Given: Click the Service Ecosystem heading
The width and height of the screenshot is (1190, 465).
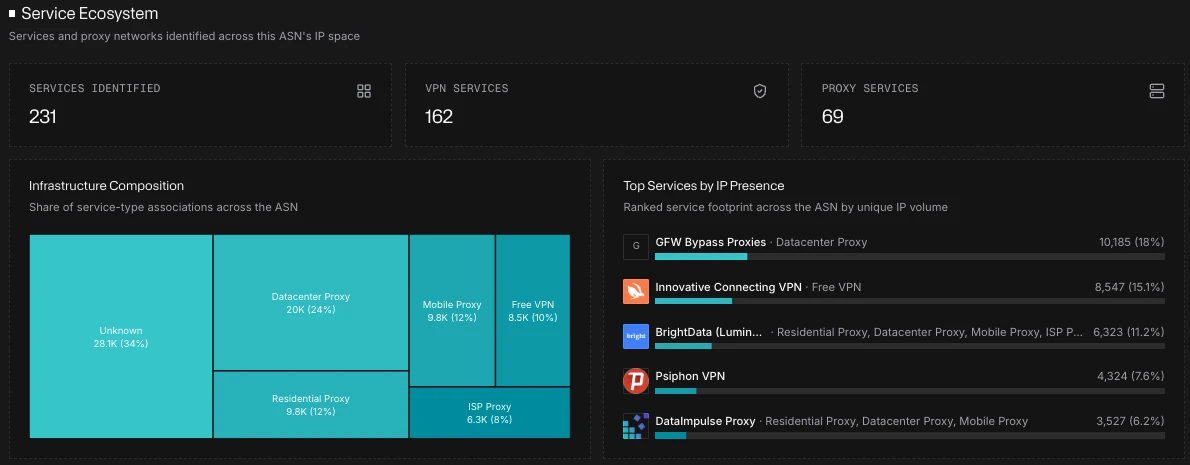Looking at the screenshot, I should [x=90, y=14].
